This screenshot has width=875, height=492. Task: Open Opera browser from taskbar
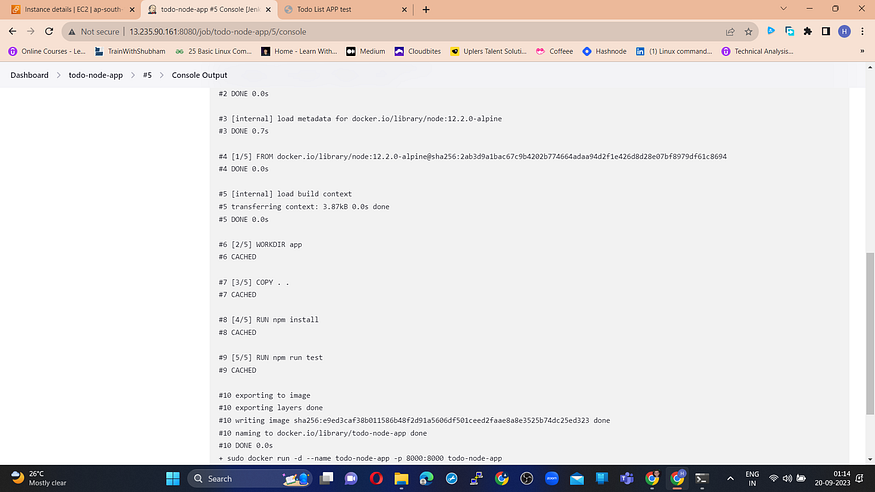tap(376, 479)
